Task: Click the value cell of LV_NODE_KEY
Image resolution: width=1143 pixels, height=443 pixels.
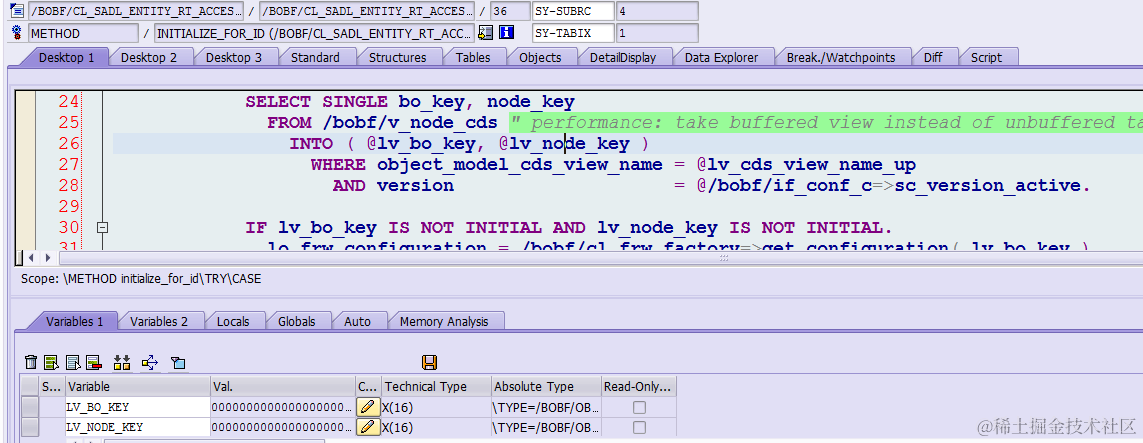Action: click(x=282, y=428)
